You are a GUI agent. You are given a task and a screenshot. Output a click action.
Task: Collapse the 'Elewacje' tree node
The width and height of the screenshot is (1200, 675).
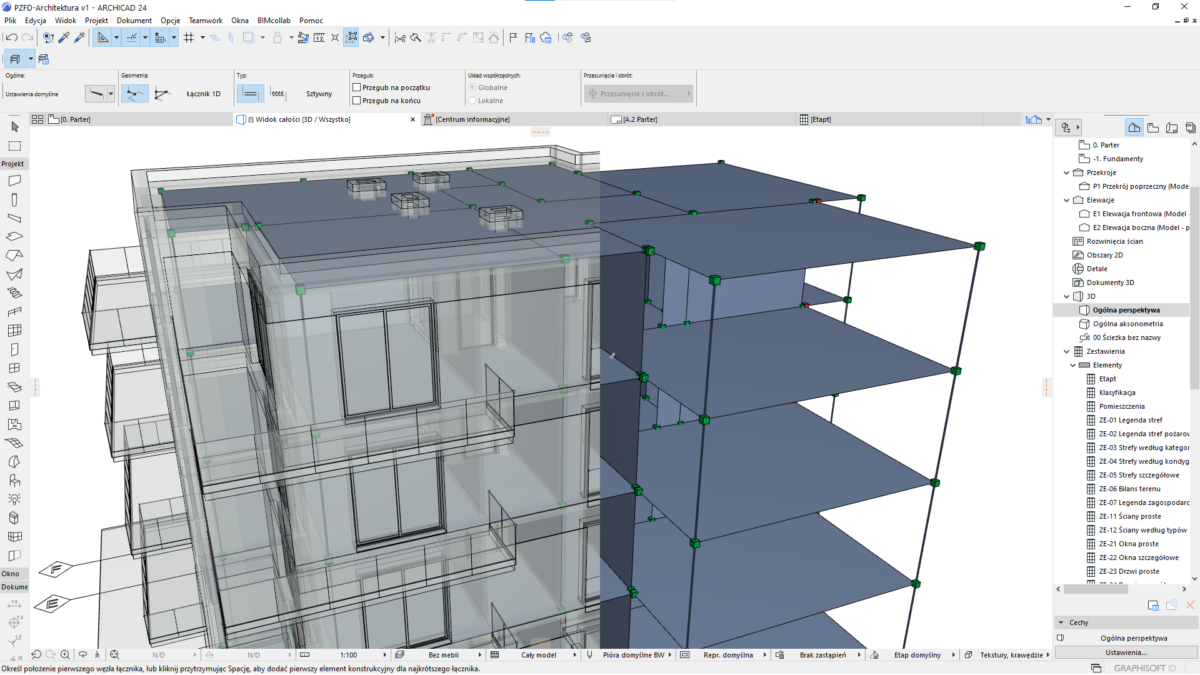pos(1067,200)
